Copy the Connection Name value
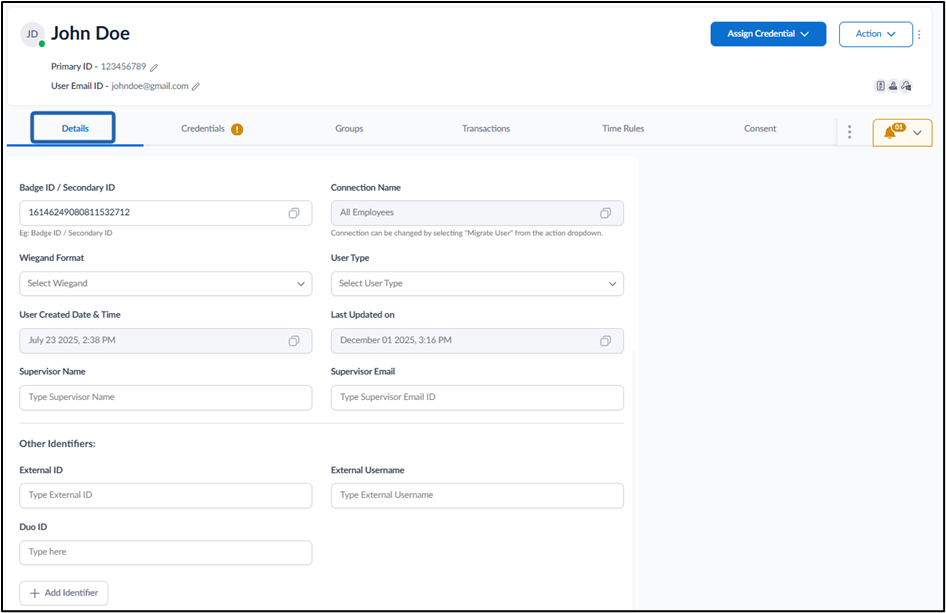The width and height of the screenshot is (946, 613). tap(605, 213)
